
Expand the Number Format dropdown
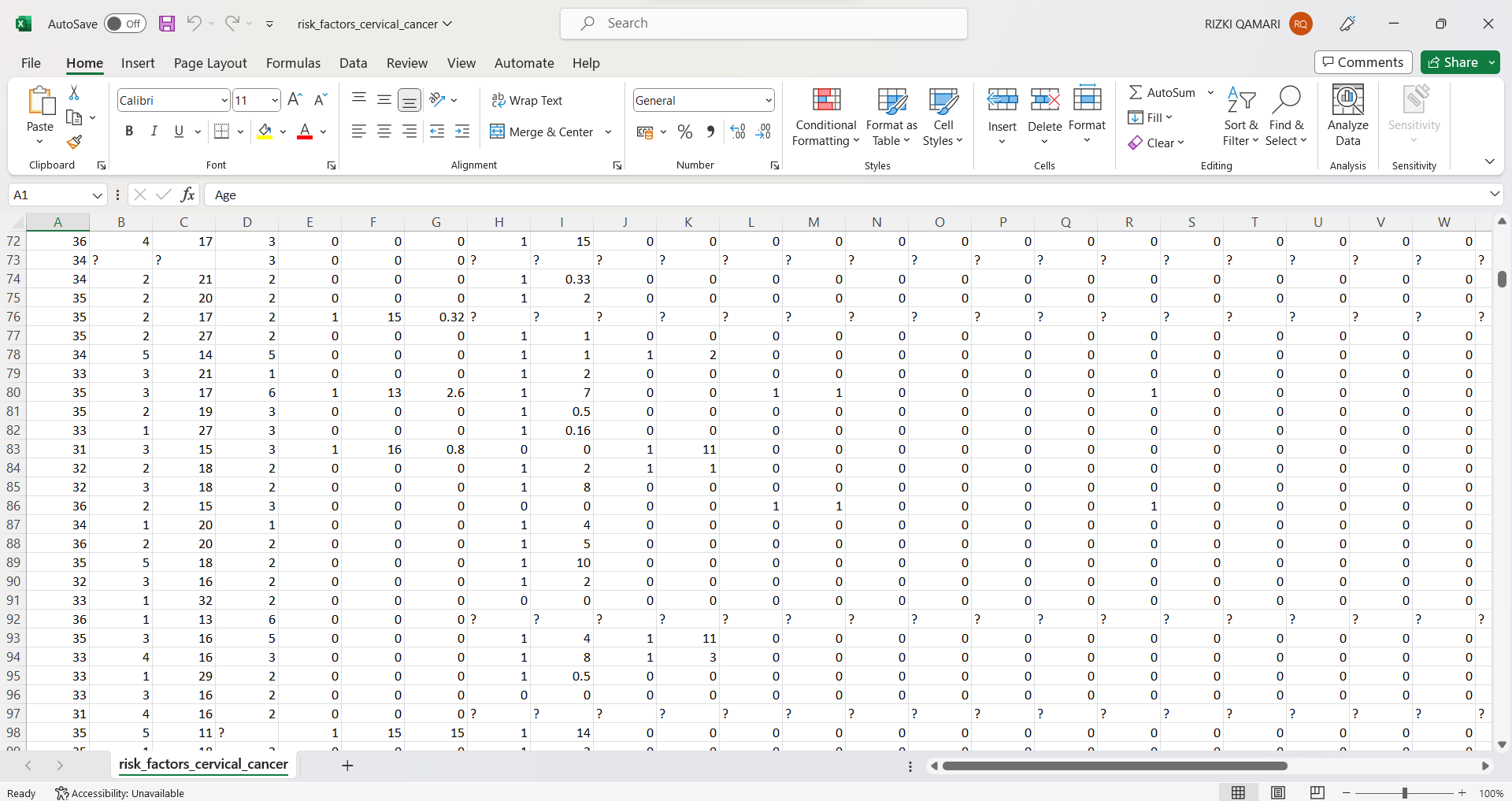click(768, 100)
